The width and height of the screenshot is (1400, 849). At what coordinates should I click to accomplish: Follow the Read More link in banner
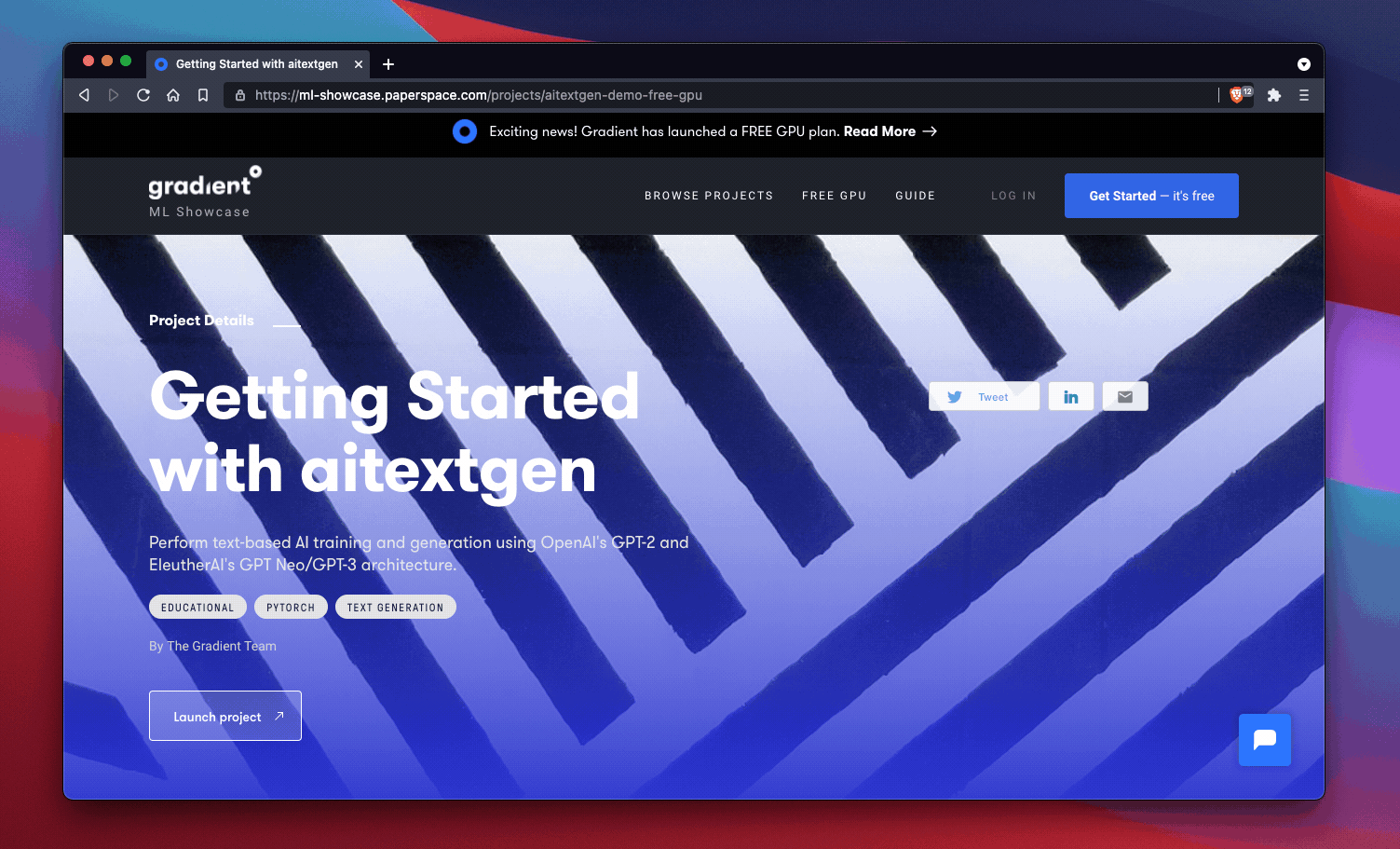(x=890, y=131)
